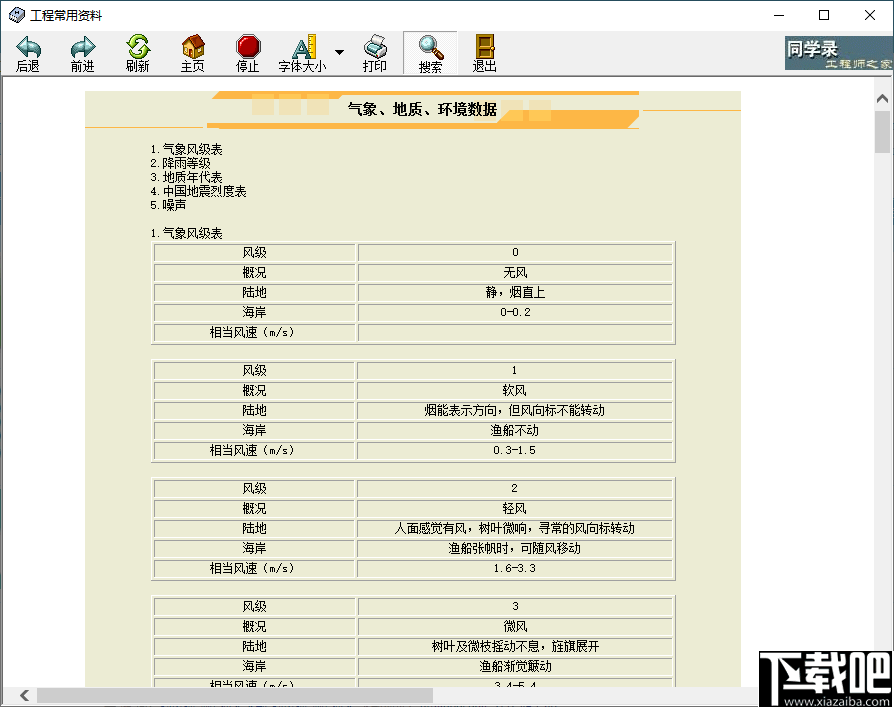The height and width of the screenshot is (707, 894).
Task: Open the 主页 home page
Action: click(193, 54)
